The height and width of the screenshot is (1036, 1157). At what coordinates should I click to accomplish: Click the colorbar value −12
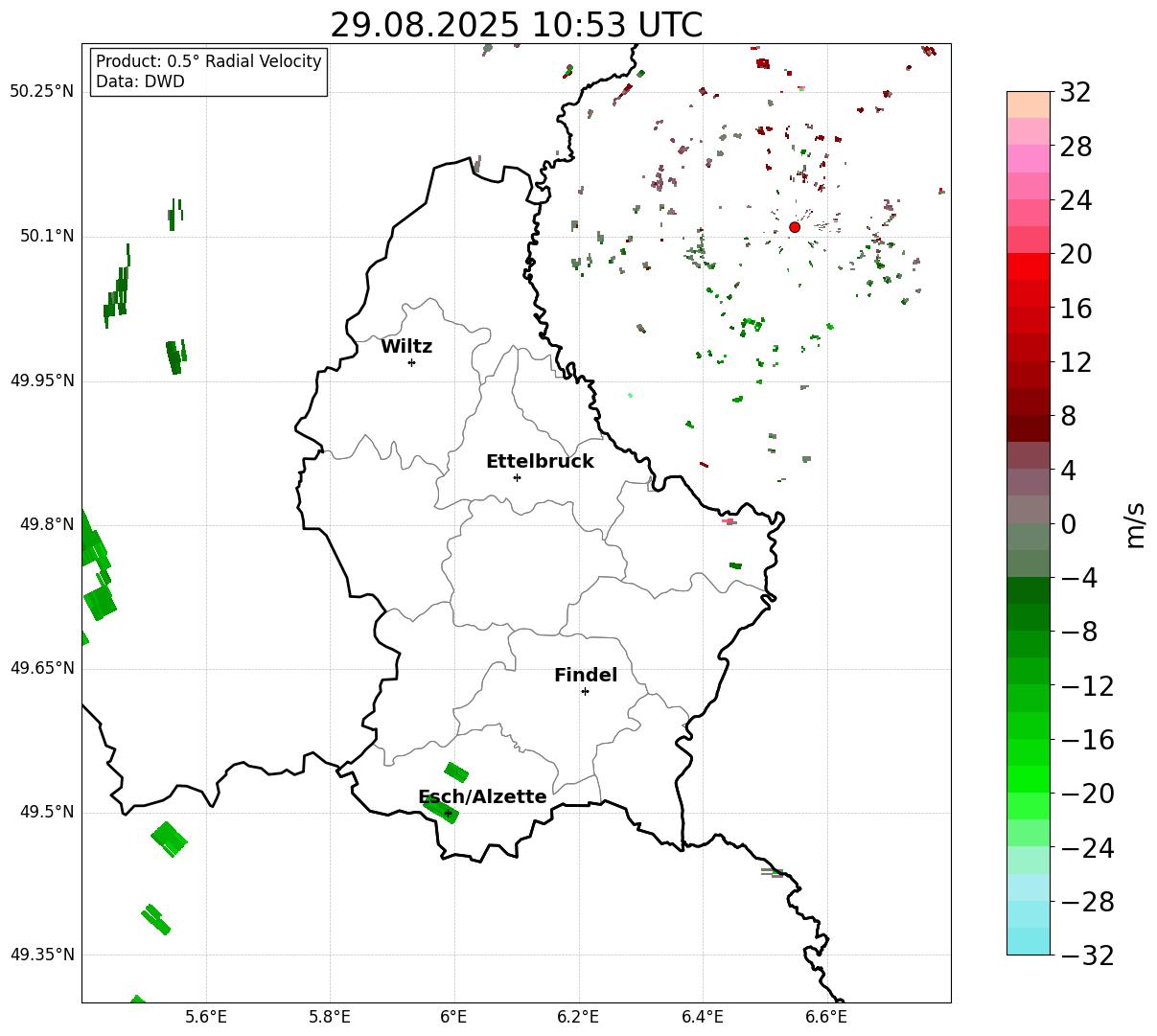1087,686
